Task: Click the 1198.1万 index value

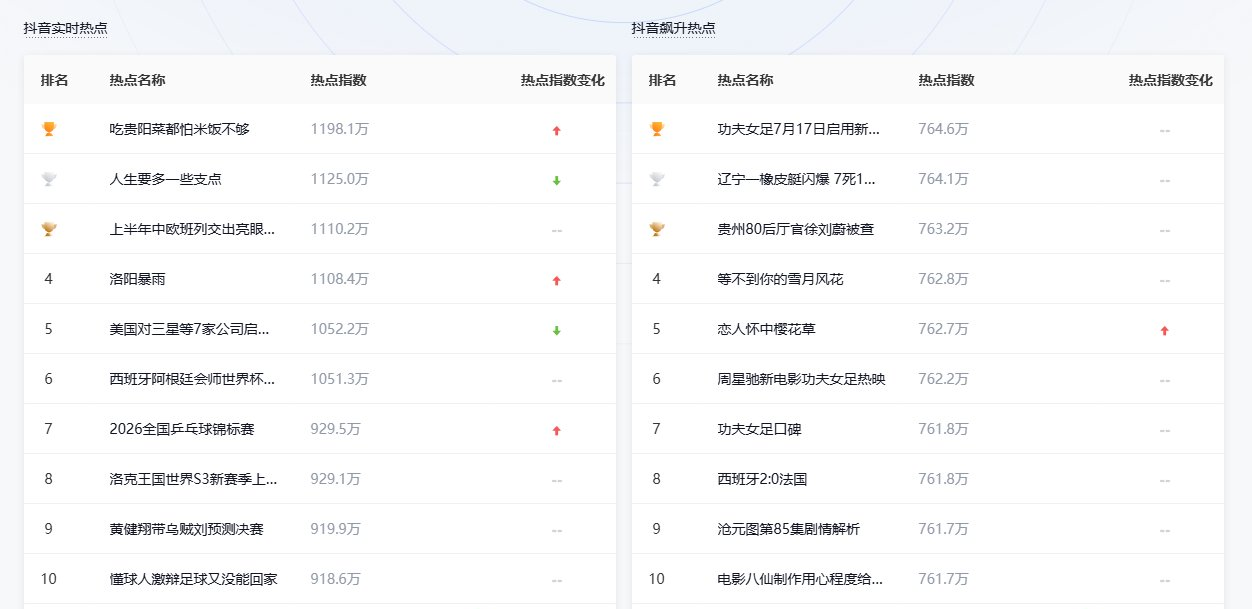Action: pos(340,129)
